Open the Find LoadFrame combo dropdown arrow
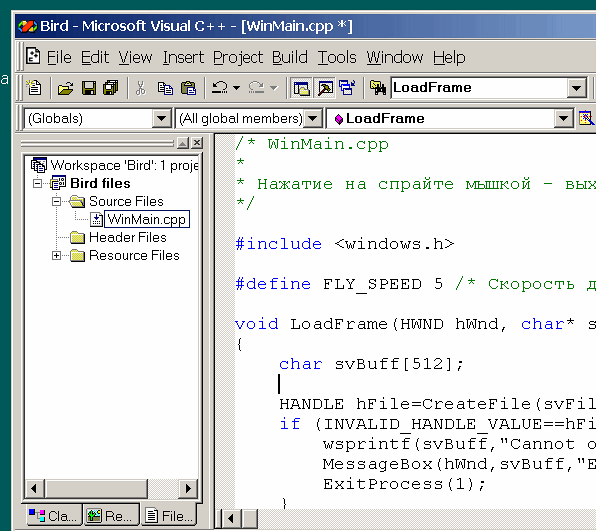596x531 pixels. [x=576, y=88]
